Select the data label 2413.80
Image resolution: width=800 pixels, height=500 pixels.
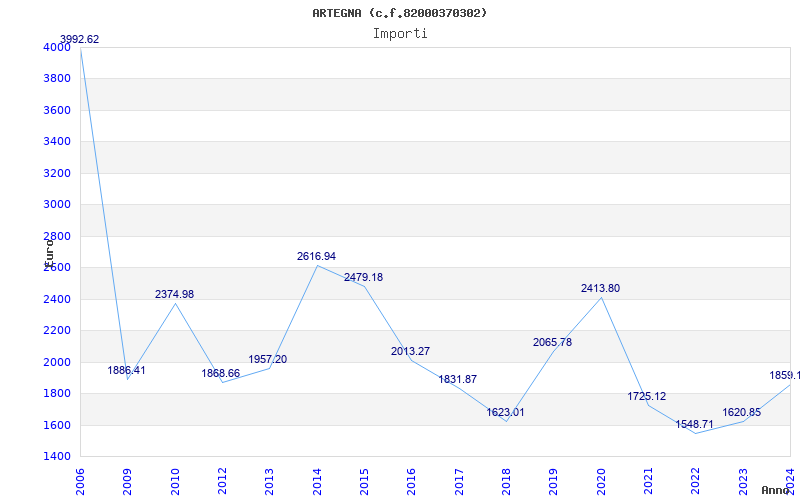click(x=601, y=289)
